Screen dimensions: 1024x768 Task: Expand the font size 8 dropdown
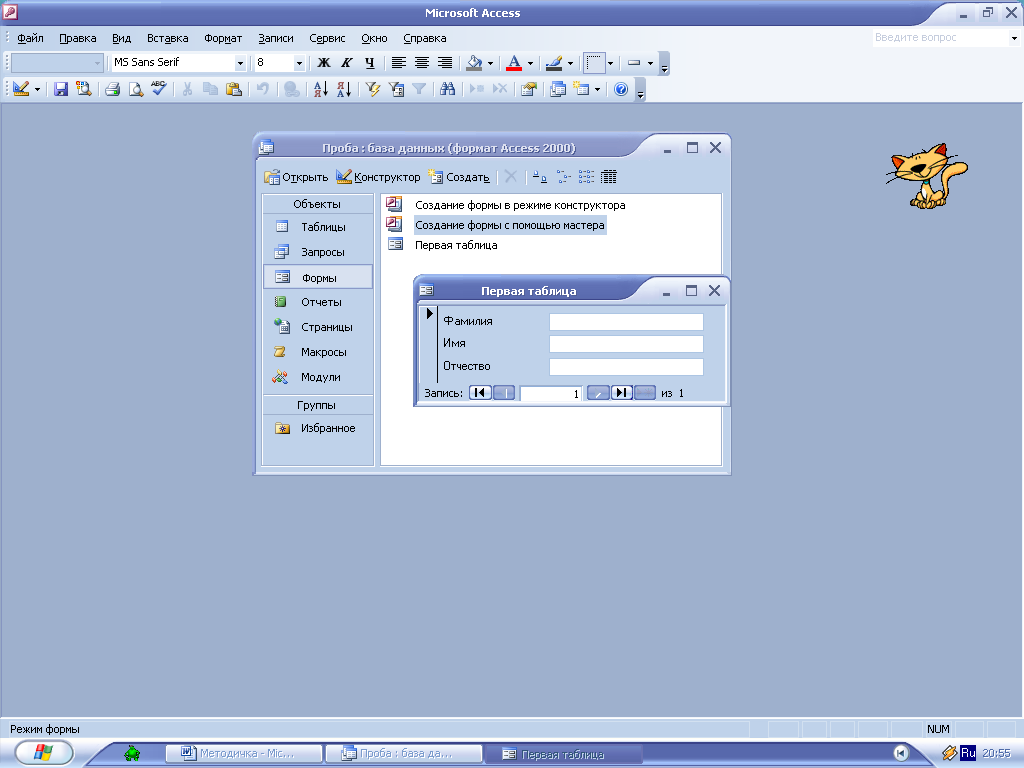coord(299,63)
